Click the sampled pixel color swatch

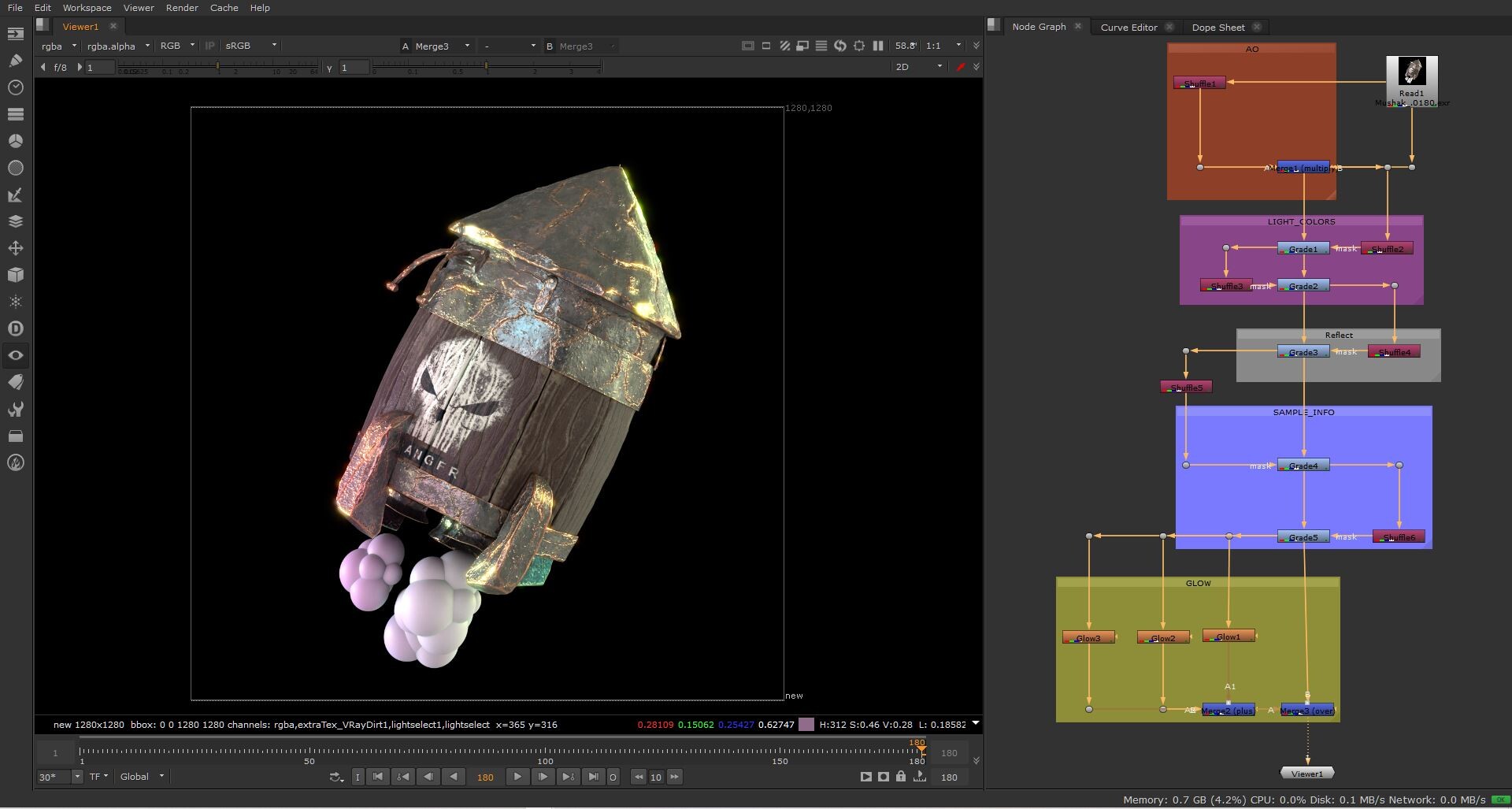tap(806, 725)
